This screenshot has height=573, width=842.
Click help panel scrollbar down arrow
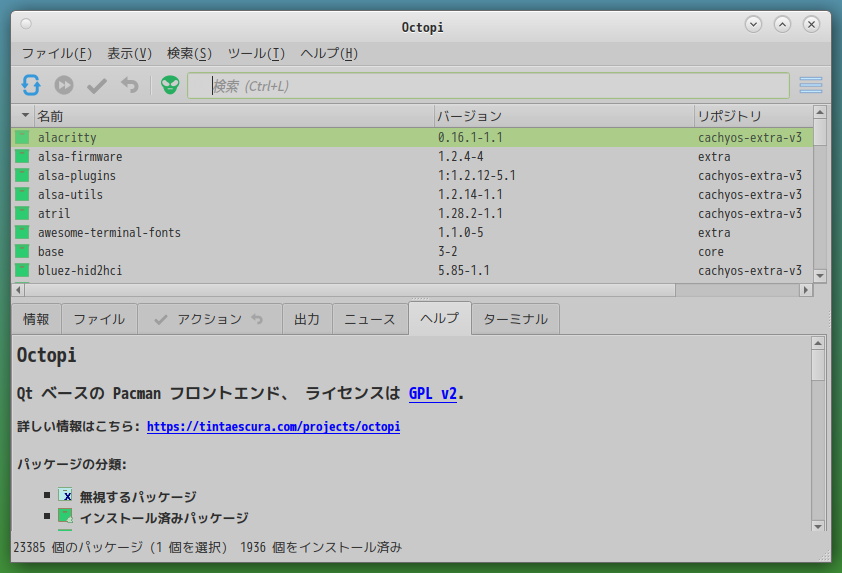(x=818, y=526)
